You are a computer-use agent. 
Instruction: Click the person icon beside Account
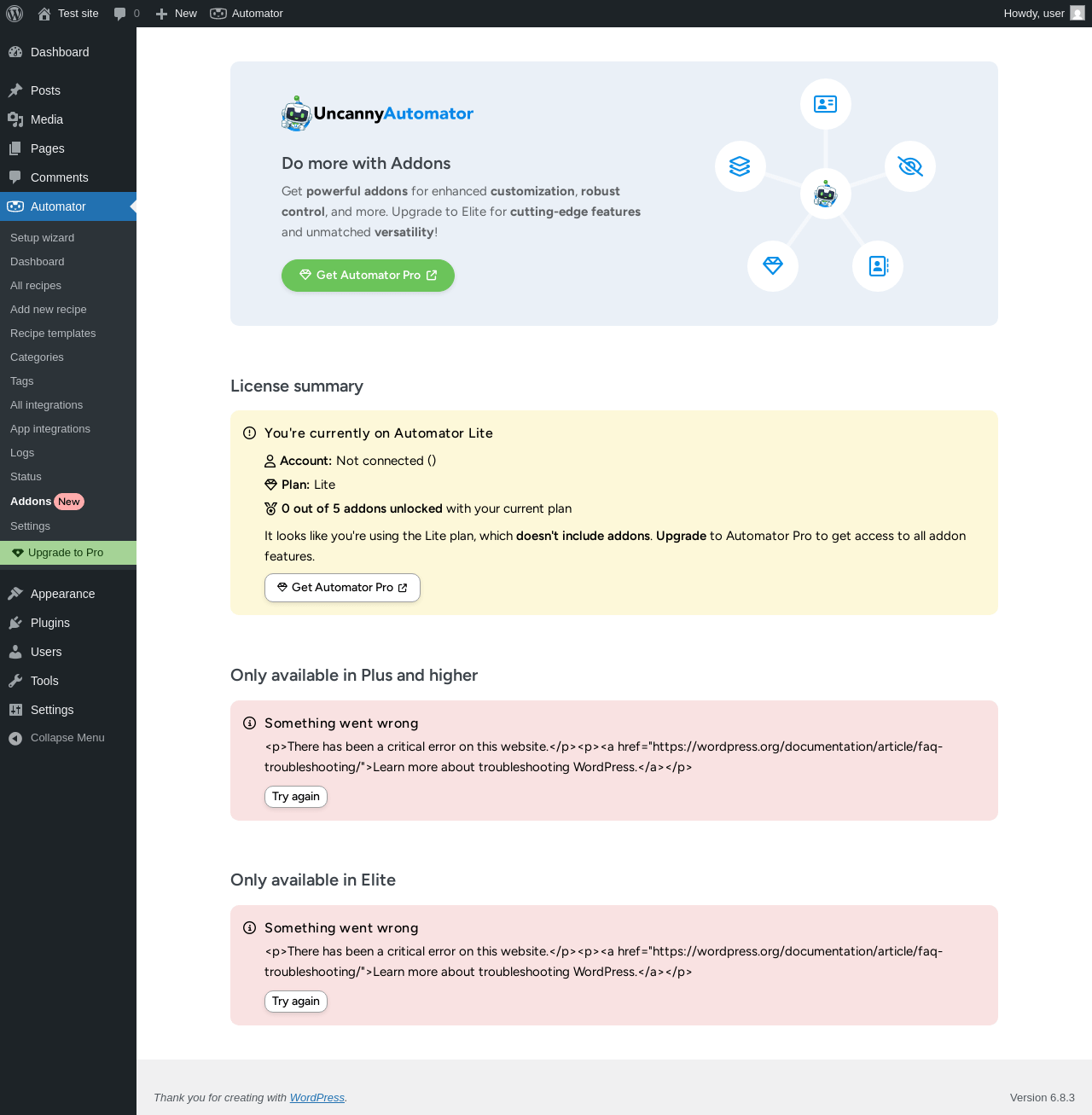[x=270, y=462]
